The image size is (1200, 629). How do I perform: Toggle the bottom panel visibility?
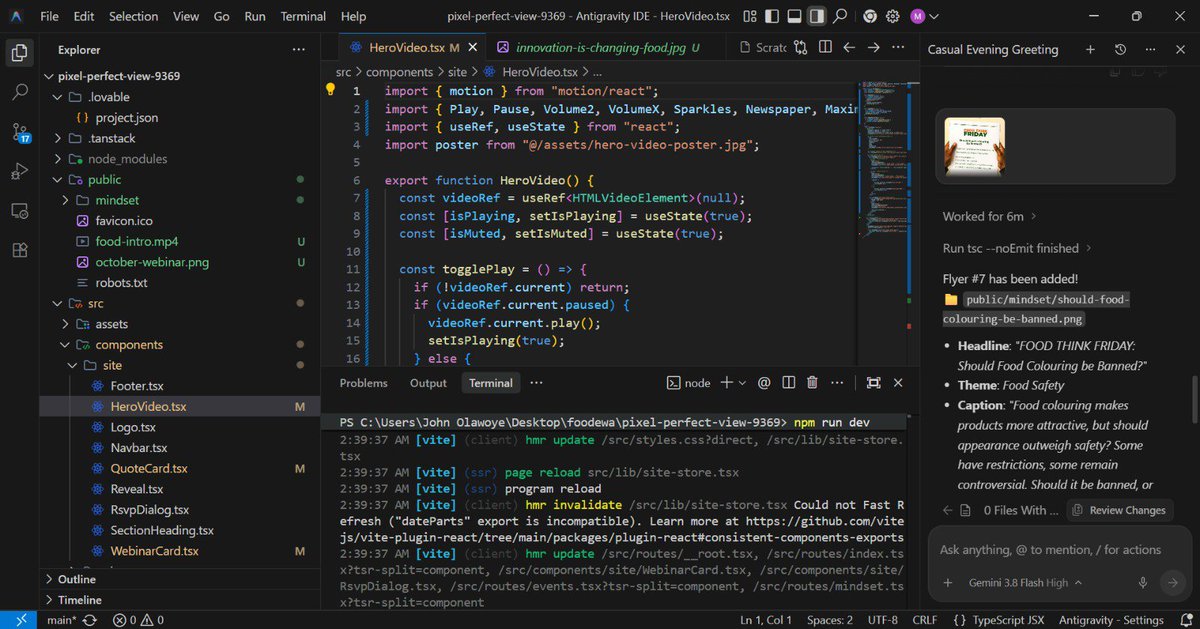pyautogui.click(x=794, y=16)
